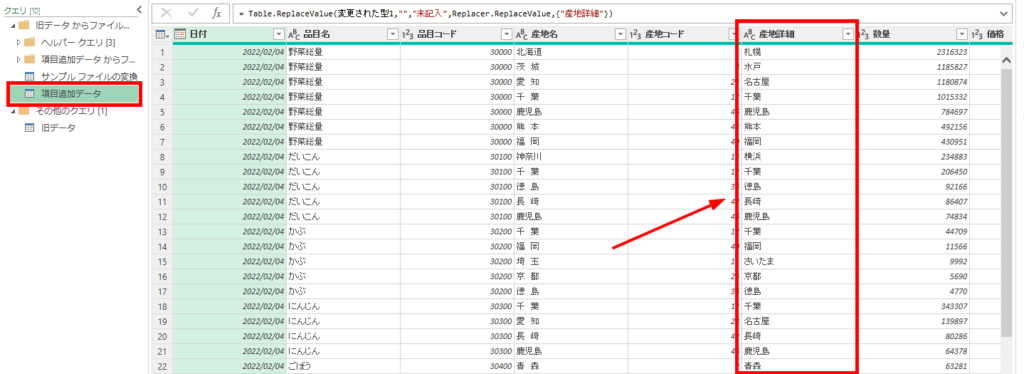Click the fx function icon
The width and height of the screenshot is (1024, 374).
tap(217, 13)
